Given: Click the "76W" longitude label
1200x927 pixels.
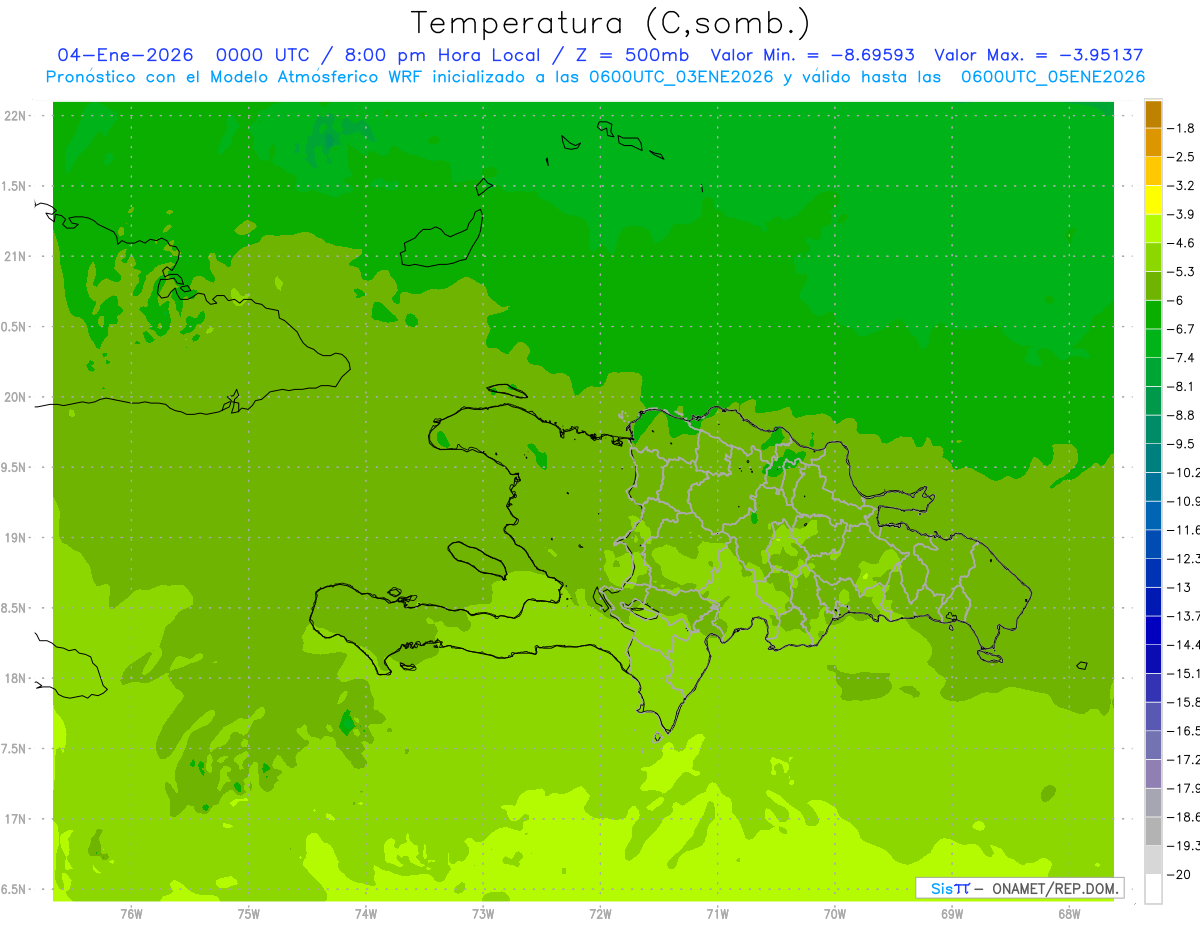Looking at the screenshot, I should click(x=131, y=914).
